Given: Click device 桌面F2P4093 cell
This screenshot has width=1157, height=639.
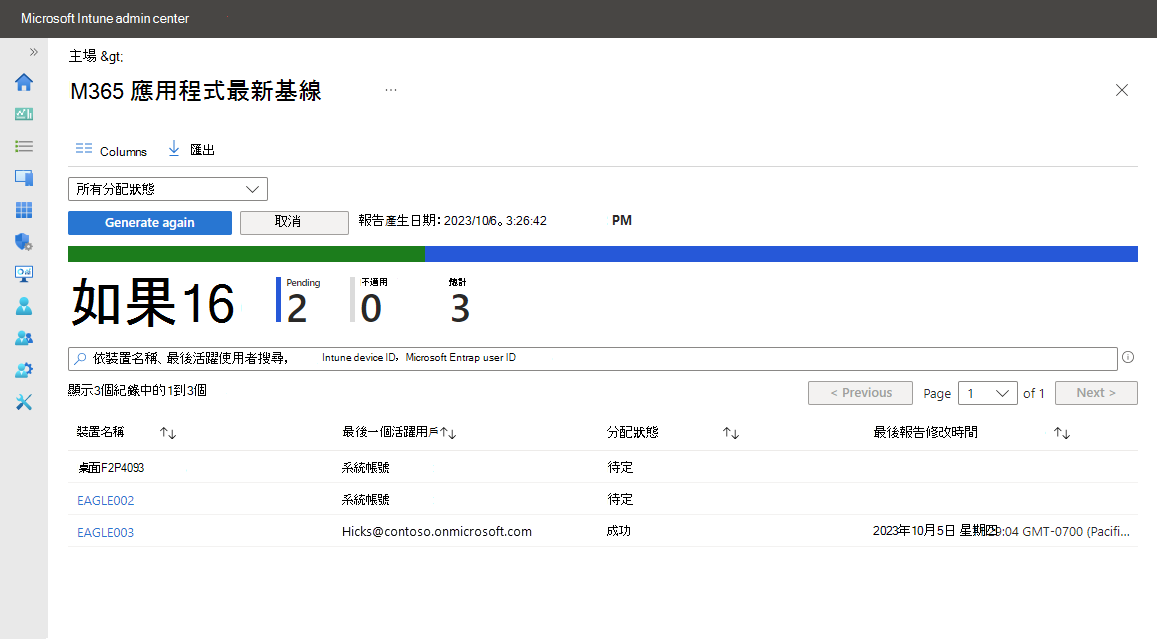Looking at the screenshot, I should coord(111,468).
